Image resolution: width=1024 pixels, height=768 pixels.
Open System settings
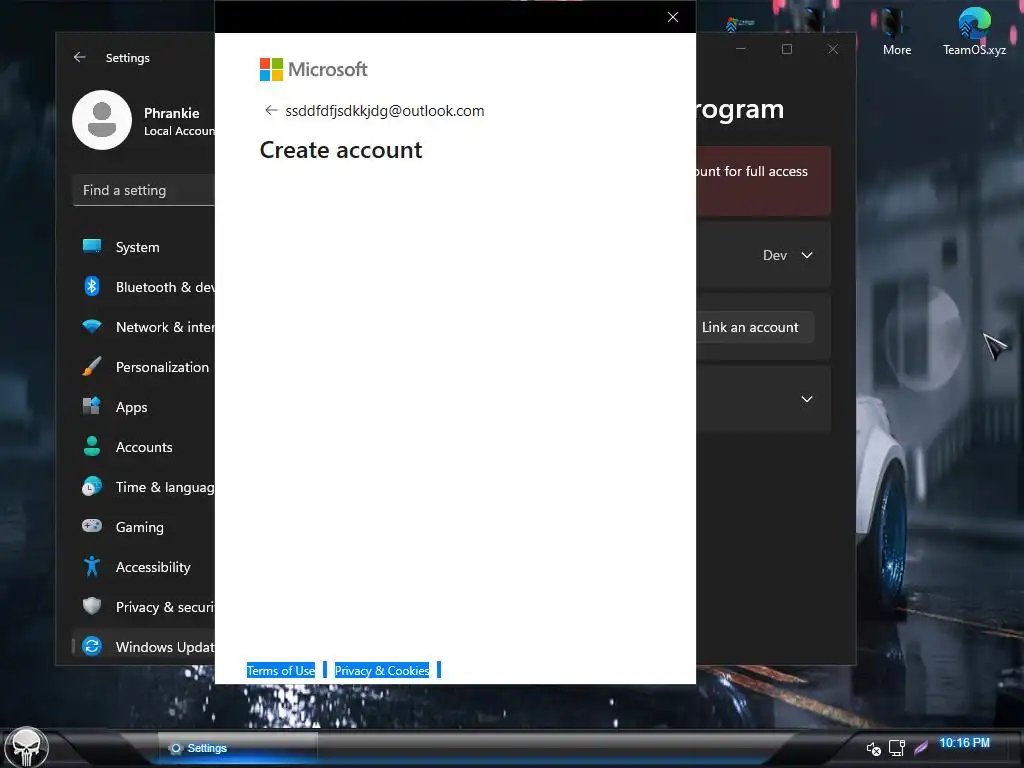pos(144,247)
